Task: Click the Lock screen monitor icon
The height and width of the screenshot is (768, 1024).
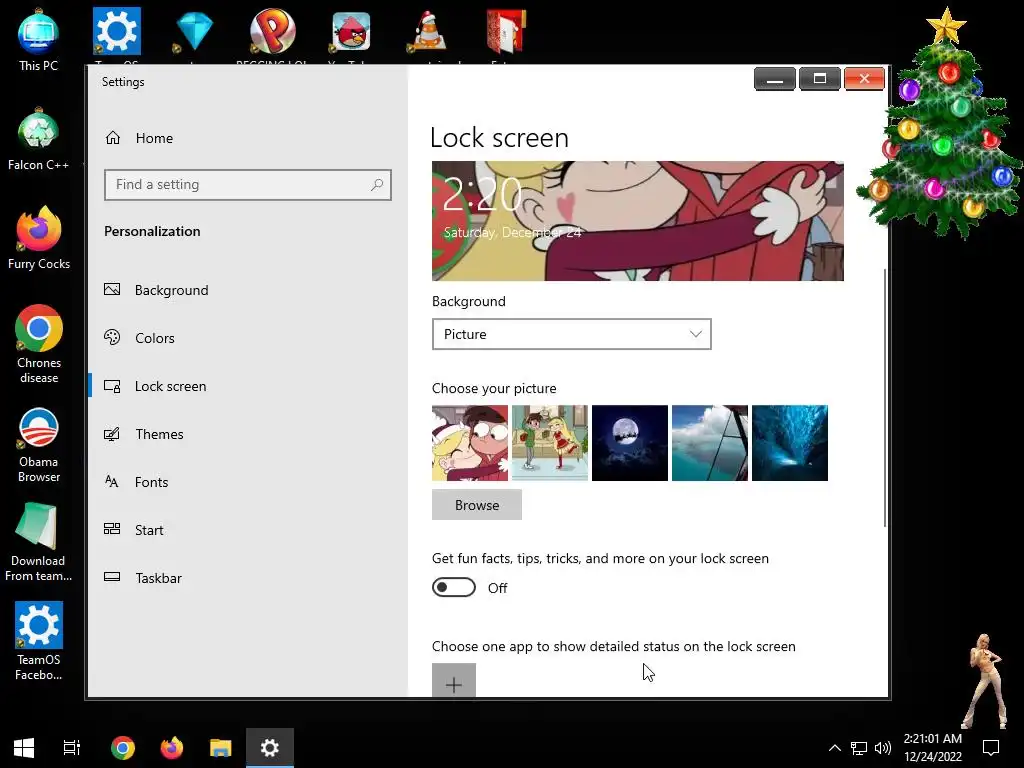Action: pyautogui.click(x=112, y=386)
